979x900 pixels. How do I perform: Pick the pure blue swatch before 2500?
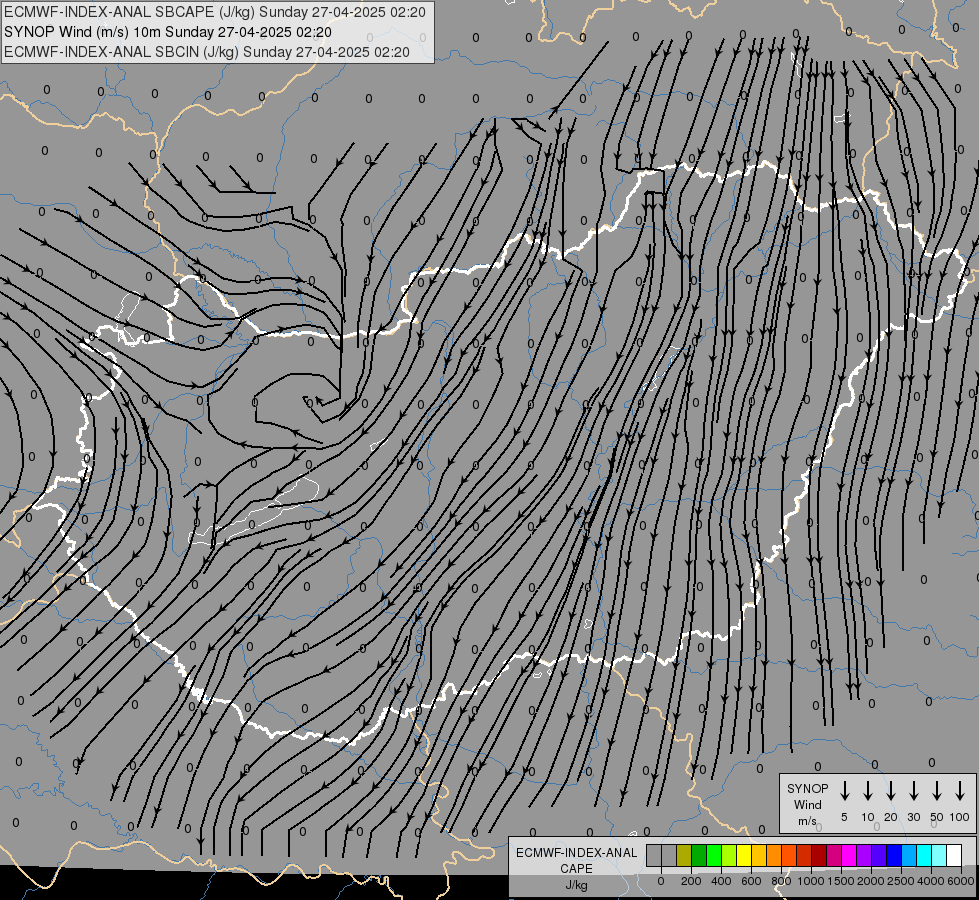click(x=893, y=855)
